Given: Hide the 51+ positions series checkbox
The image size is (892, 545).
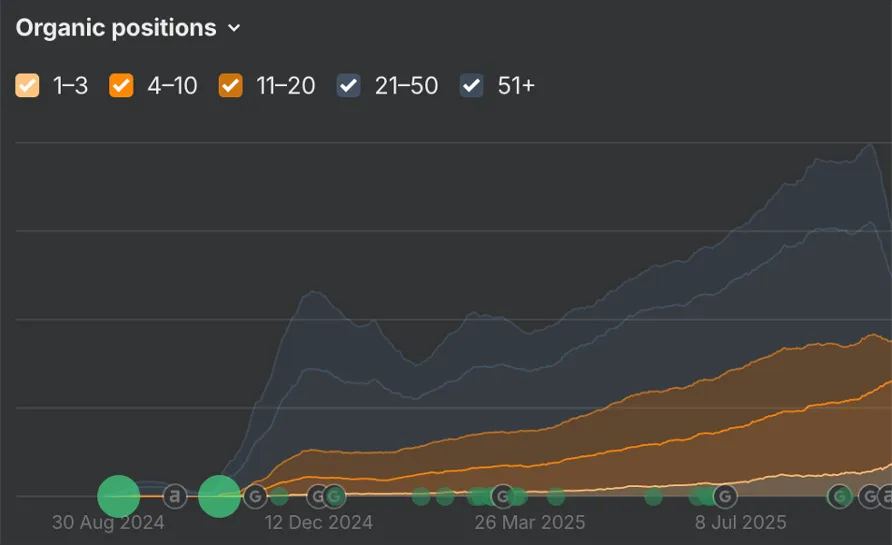Looking at the screenshot, I should coord(472,86).
